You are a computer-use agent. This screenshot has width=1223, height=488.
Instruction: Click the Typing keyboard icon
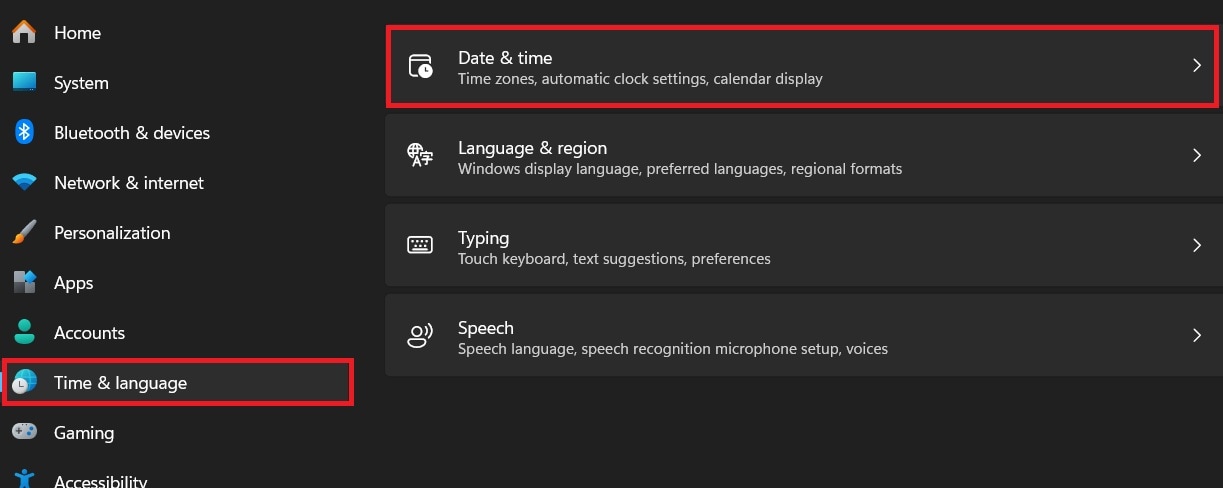(420, 245)
